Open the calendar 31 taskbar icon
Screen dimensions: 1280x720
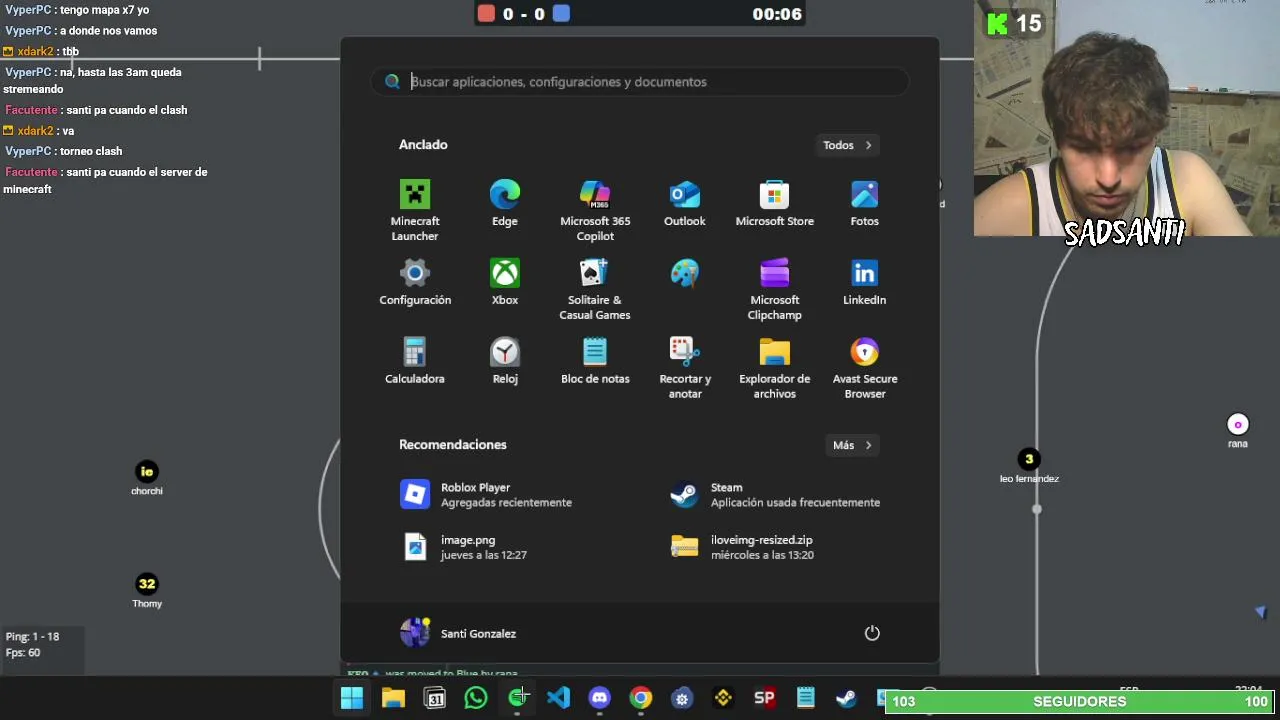point(435,699)
